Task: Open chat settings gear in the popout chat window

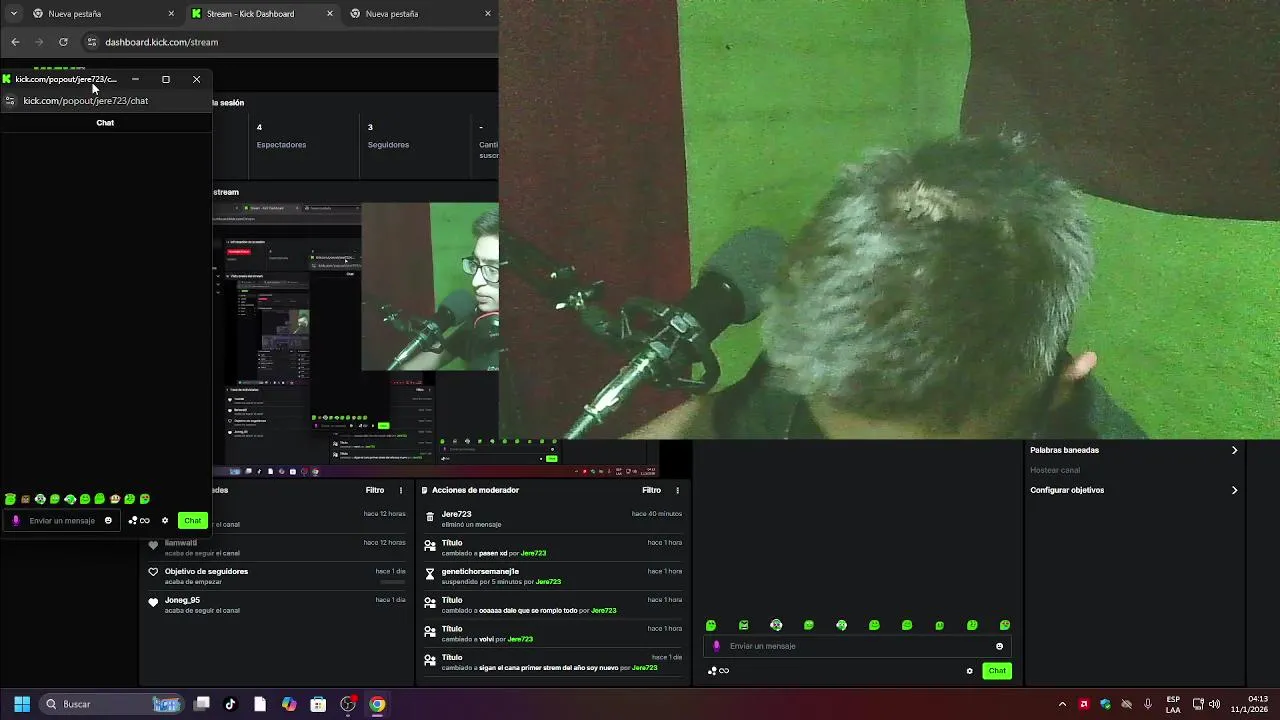Action: (165, 520)
